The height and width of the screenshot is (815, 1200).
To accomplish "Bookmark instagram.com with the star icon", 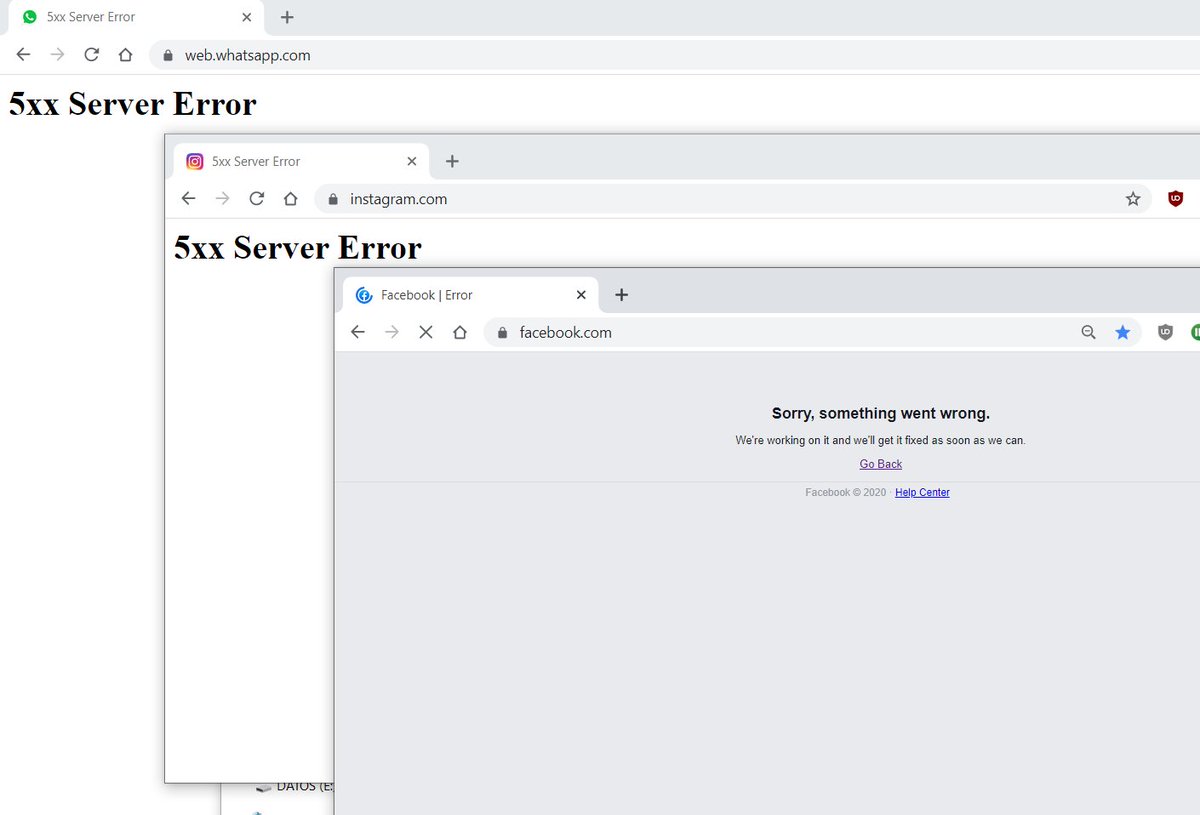I will (1133, 199).
